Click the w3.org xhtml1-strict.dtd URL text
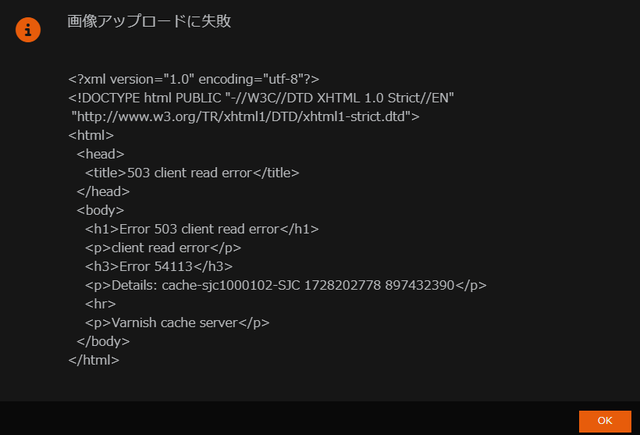Image resolution: width=640 pixels, height=435 pixels. [245, 117]
